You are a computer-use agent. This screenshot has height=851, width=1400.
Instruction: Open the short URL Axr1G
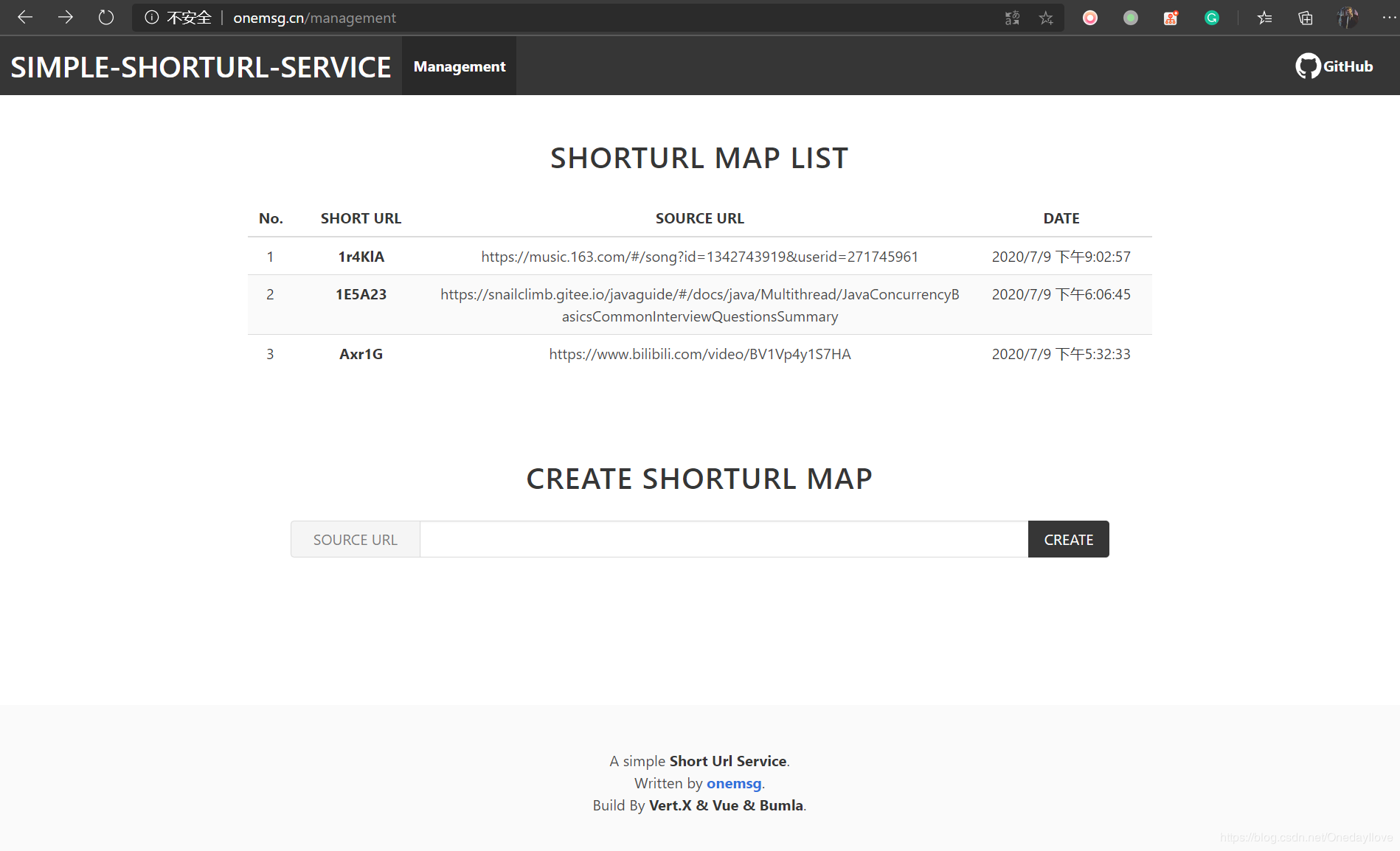pos(361,354)
